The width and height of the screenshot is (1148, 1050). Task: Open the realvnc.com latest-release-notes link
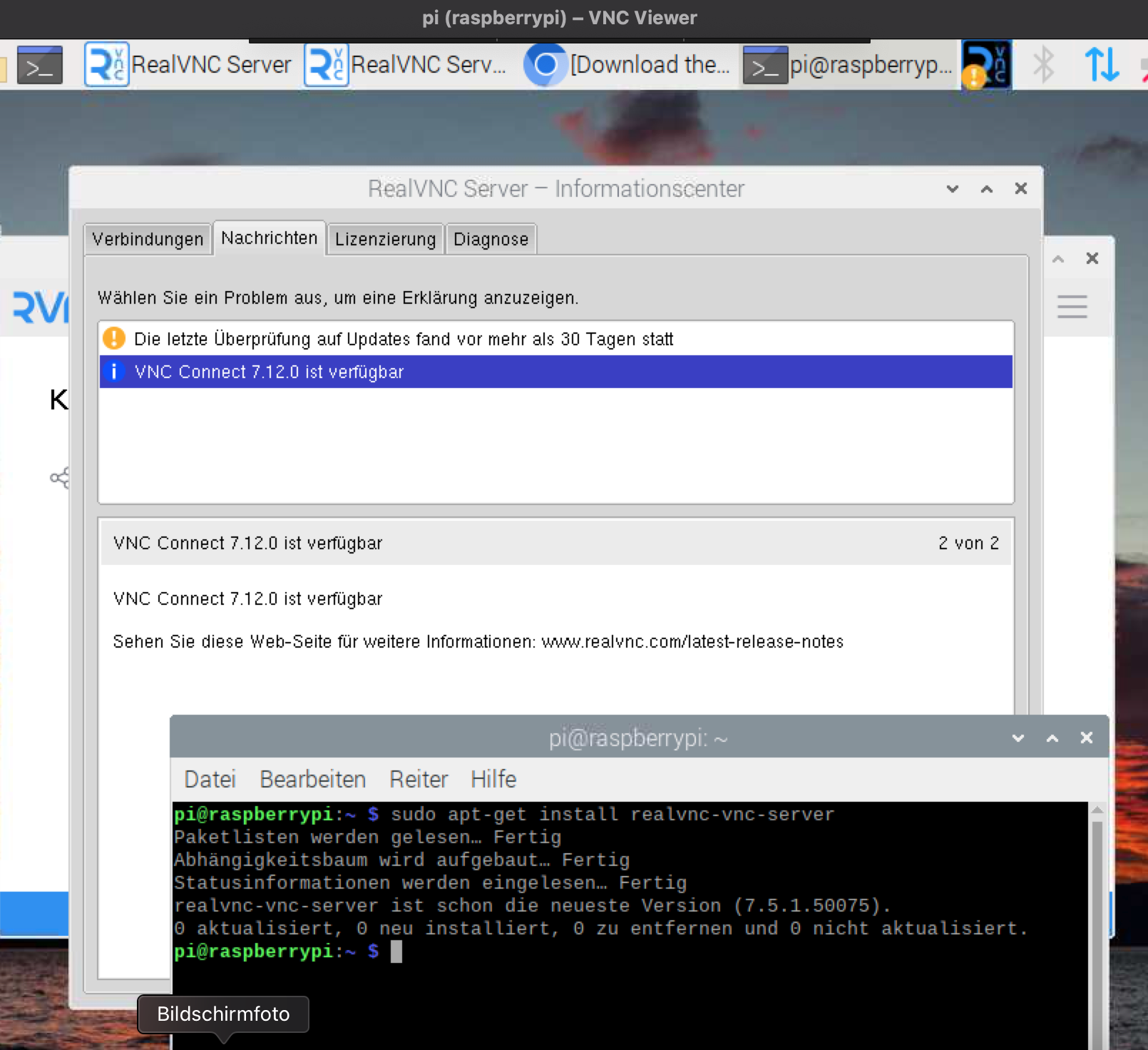692,642
